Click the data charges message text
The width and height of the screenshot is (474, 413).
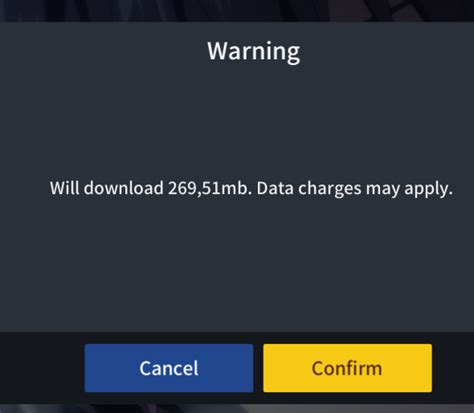251,189
